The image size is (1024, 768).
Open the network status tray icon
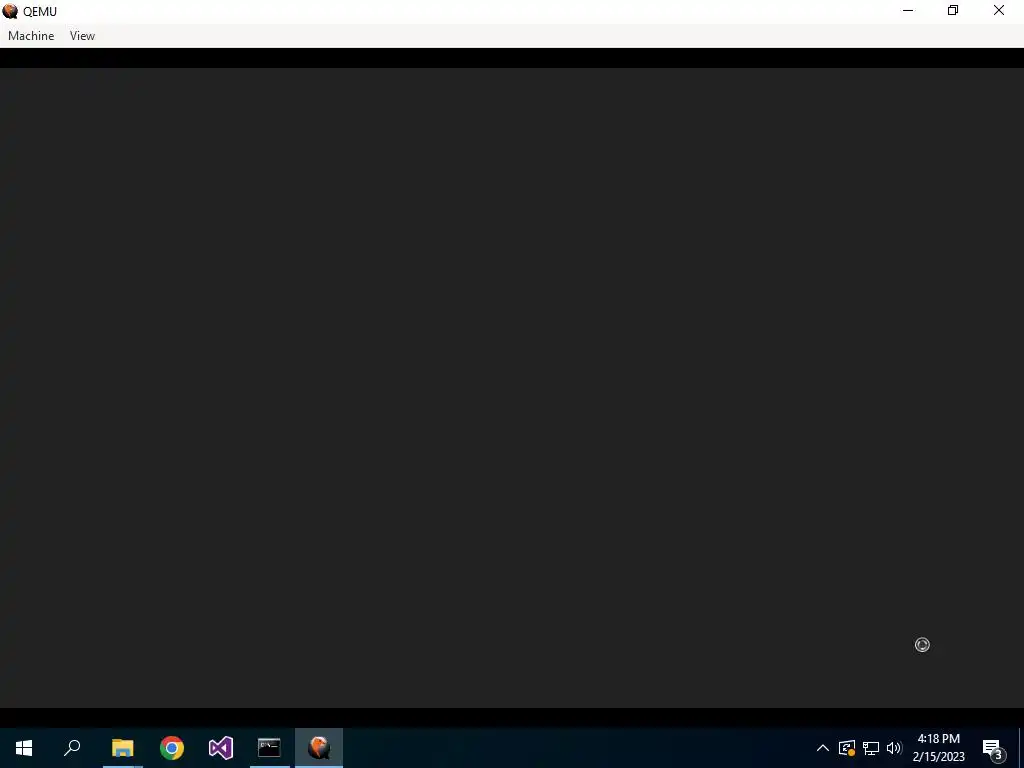[x=871, y=748]
